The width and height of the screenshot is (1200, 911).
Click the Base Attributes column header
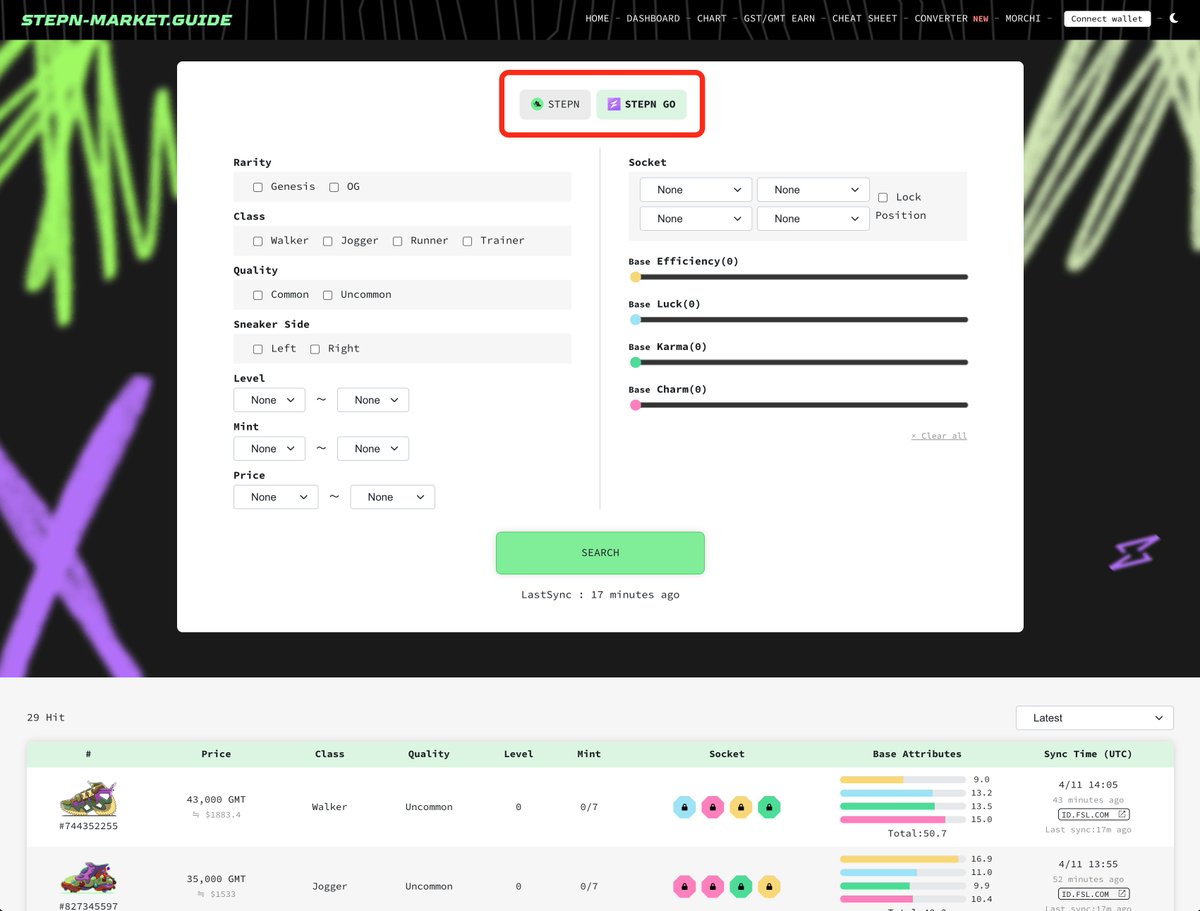[x=917, y=754]
